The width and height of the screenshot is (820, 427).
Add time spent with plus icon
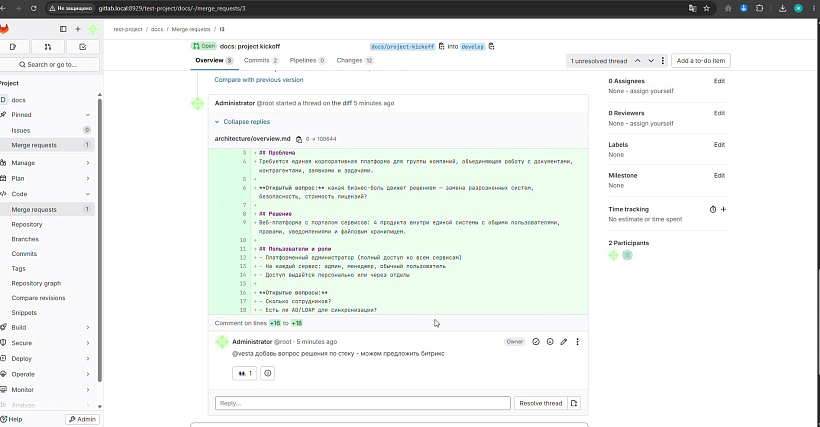click(724, 210)
